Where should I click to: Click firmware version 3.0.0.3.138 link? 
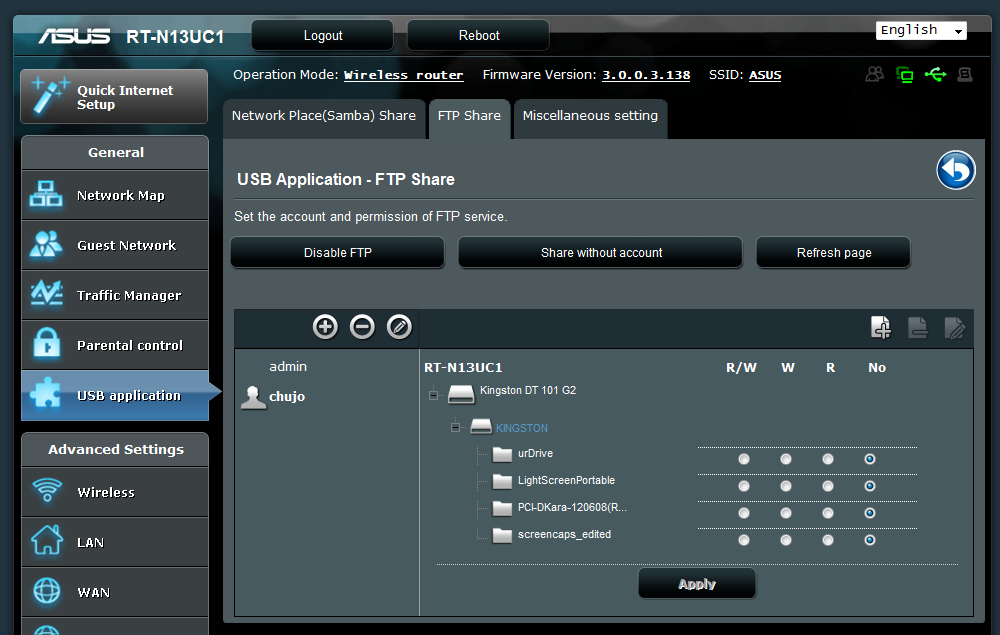point(646,75)
